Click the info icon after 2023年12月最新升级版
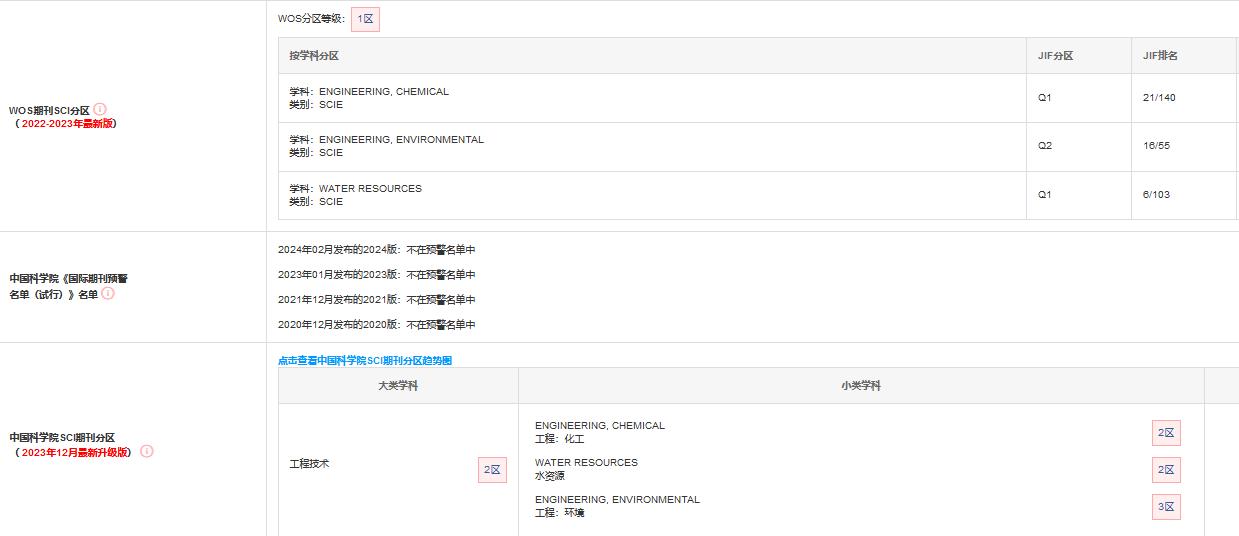The image size is (1239, 536). (147, 451)
